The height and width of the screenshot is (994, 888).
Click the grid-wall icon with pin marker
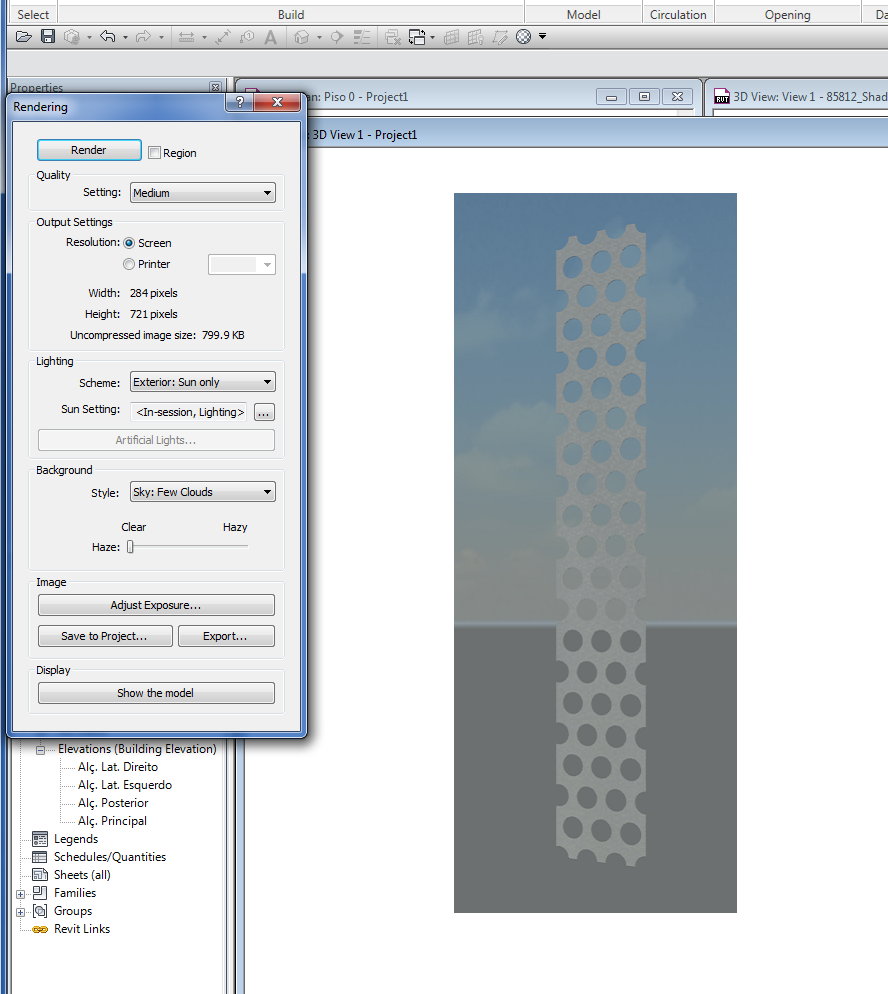point(475,37)
